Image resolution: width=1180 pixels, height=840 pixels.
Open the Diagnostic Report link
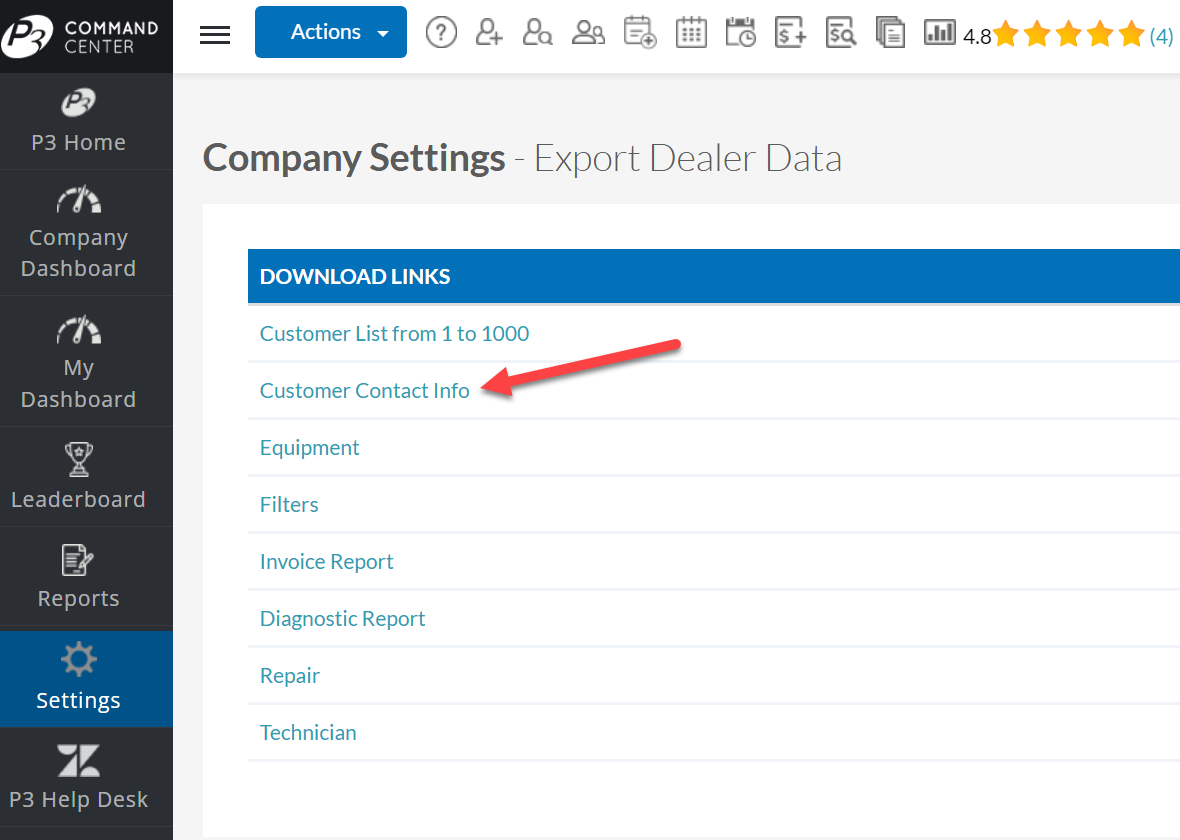pos(342,619)
